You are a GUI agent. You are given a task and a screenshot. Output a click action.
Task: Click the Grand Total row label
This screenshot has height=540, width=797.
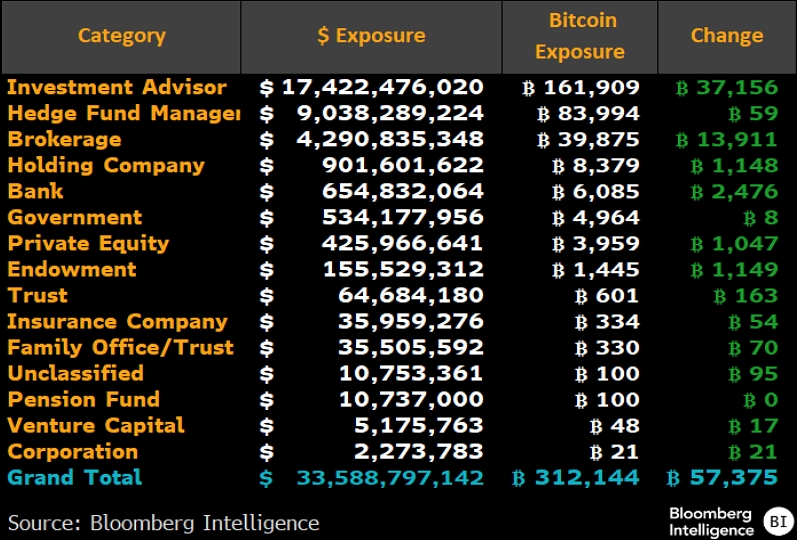pos(75,477)
